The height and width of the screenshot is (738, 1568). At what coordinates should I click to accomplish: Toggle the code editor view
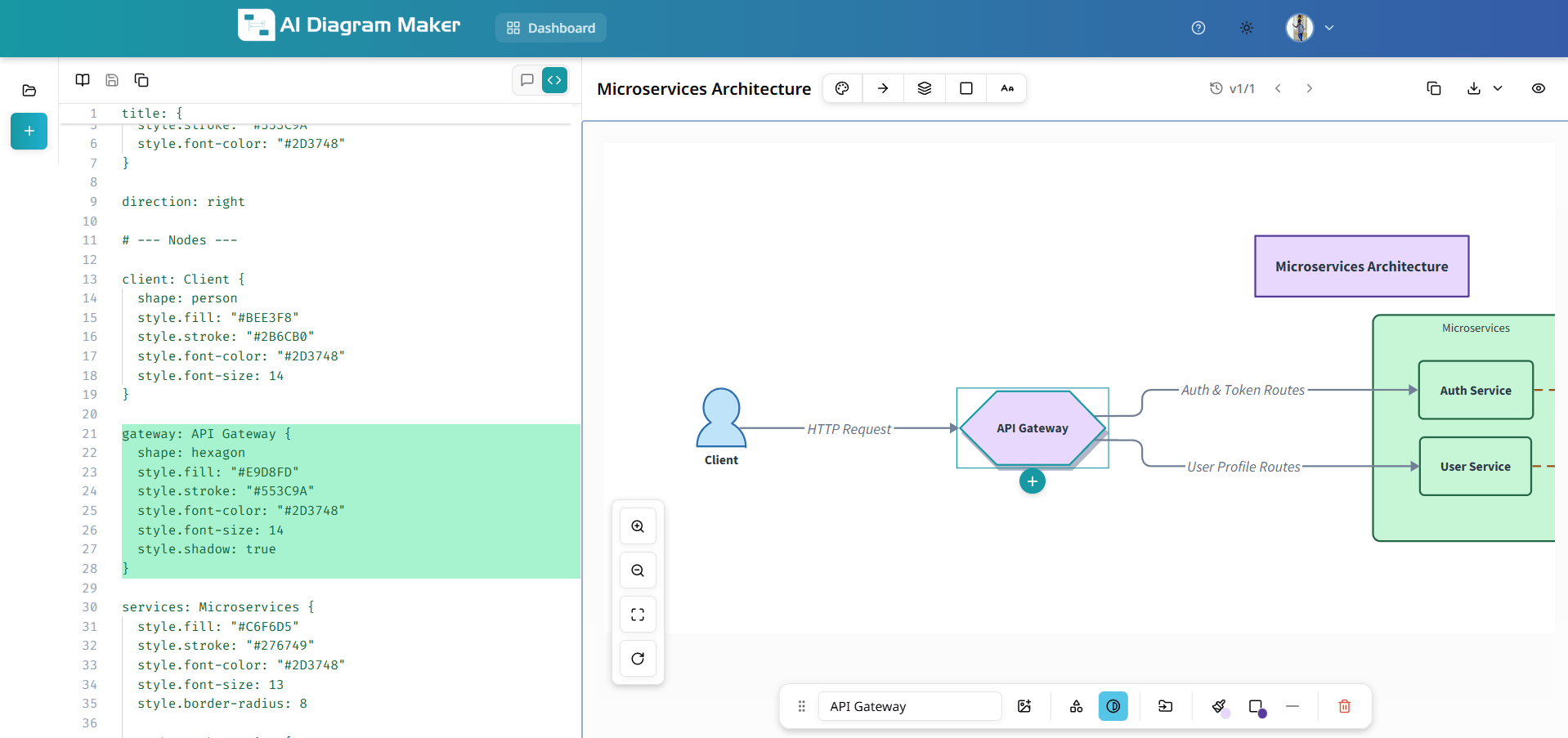click(x=554, y=80)
